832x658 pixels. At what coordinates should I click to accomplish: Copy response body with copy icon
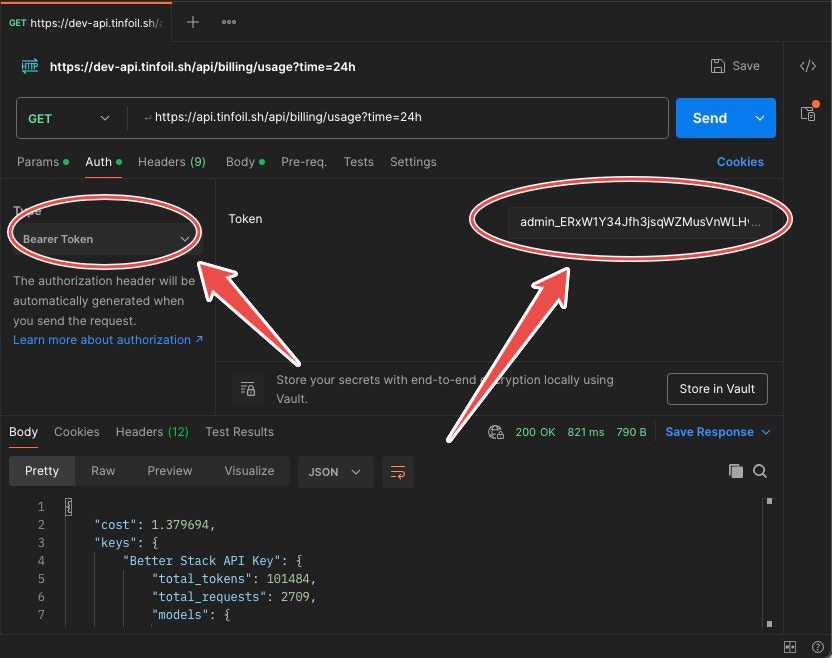pyautogui.click(x=735, y=471)
